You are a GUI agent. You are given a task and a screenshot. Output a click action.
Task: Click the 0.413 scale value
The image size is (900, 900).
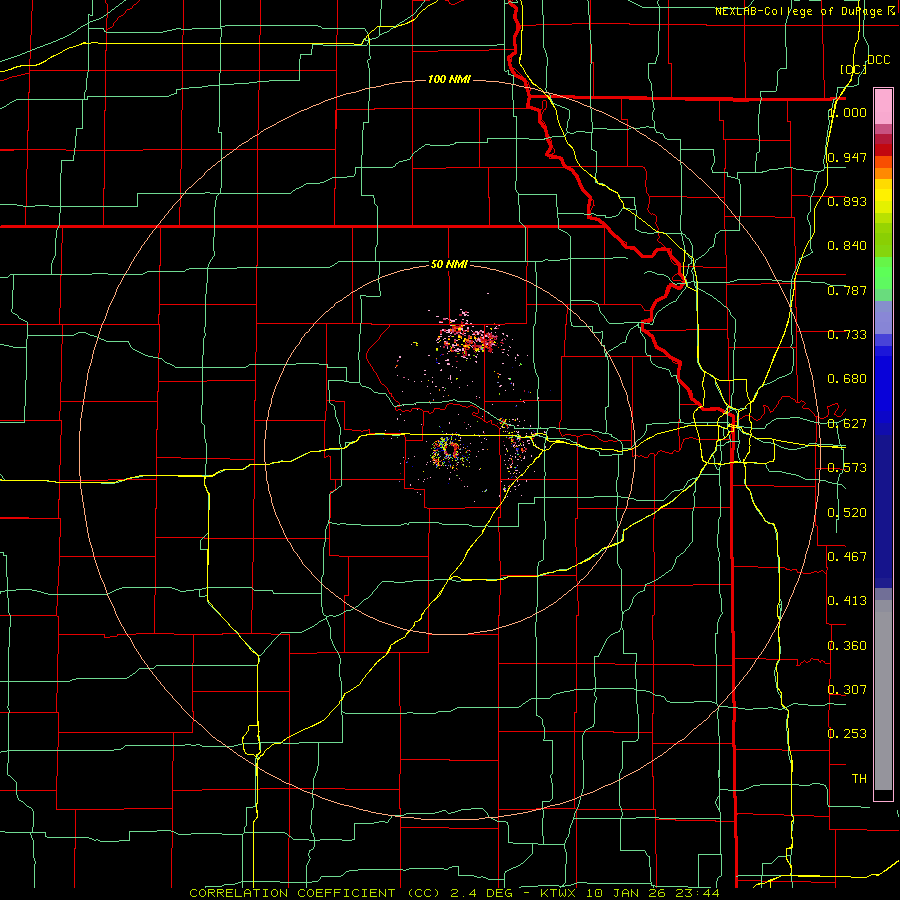[x=847, y=601]
